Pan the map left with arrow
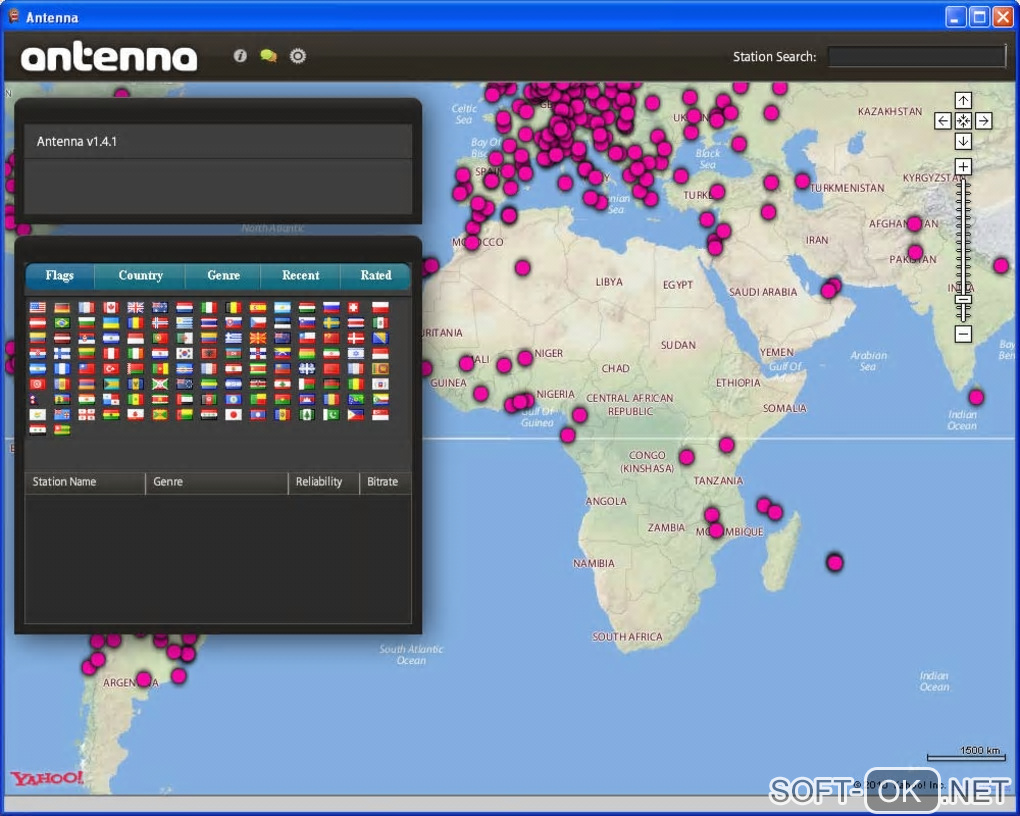This screenshot has height=816, width=1020. [x=943, y=121]
